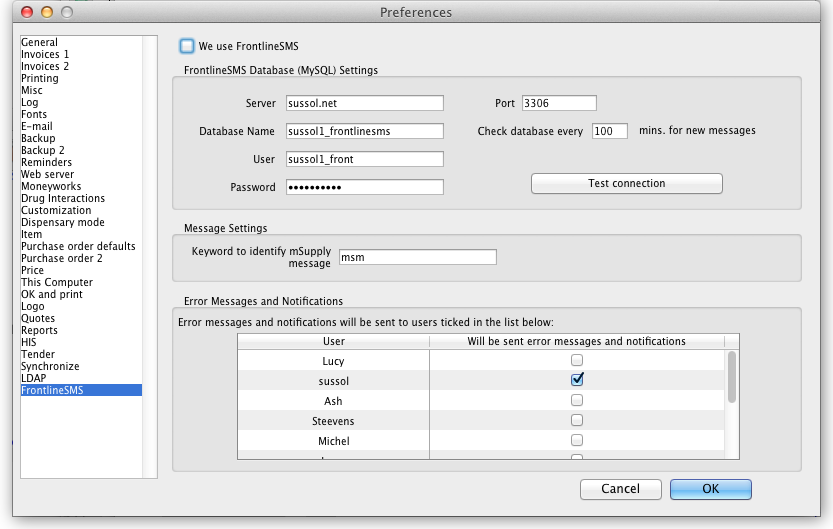Select General in the preferences list
833x529 pixels.
(40, 42)
